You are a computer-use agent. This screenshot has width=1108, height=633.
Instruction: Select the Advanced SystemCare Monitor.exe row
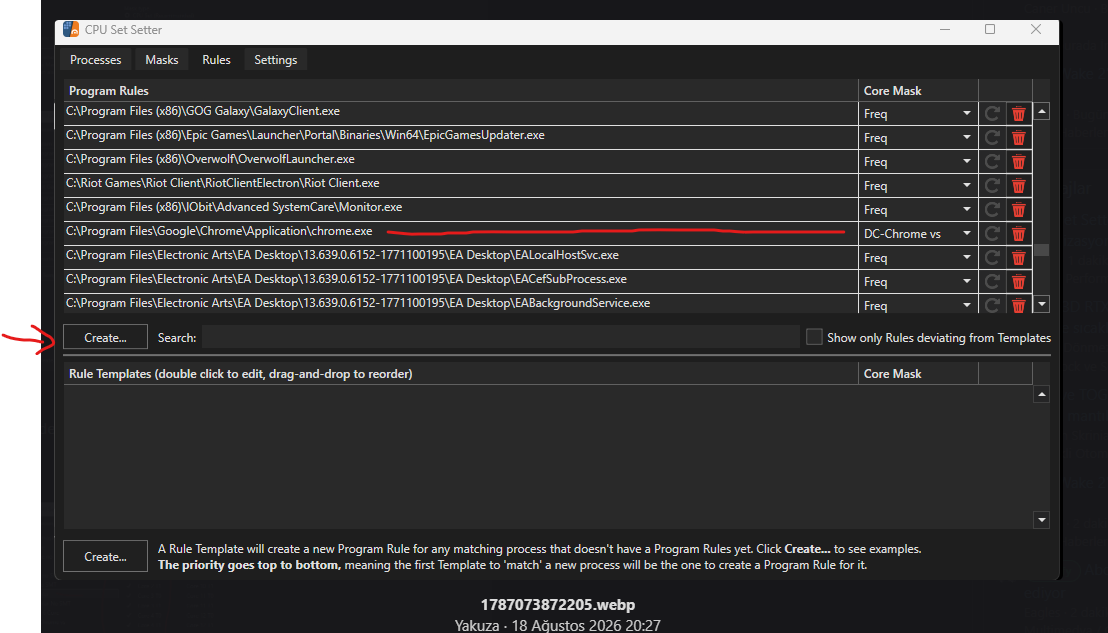[x=461, y=208]
